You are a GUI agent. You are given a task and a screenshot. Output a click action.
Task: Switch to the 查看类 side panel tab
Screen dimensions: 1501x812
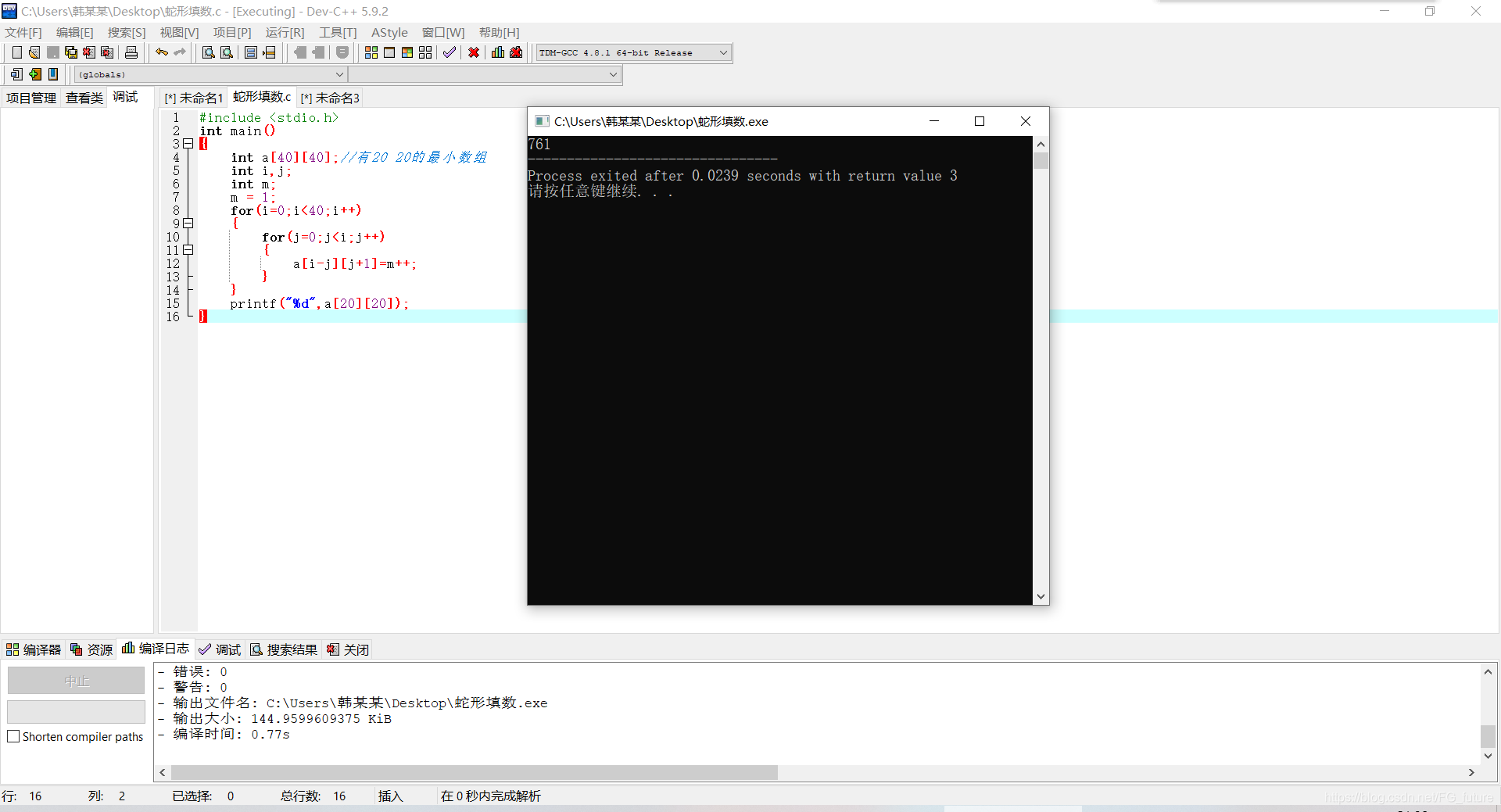pyautogui.click(x=84, y=98)
